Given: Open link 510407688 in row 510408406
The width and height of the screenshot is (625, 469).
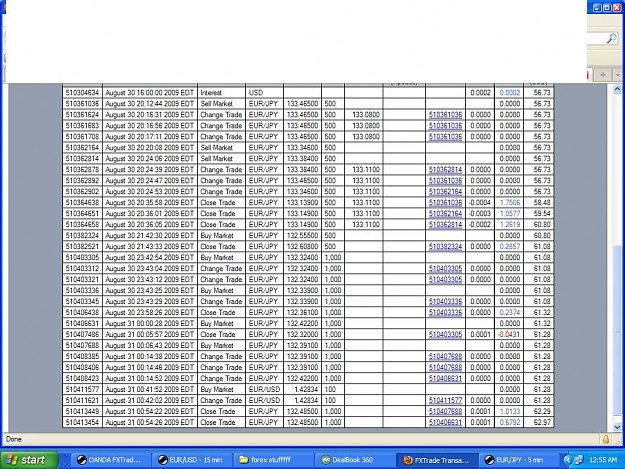Looking at the screenshot, I should coord(445,367).
